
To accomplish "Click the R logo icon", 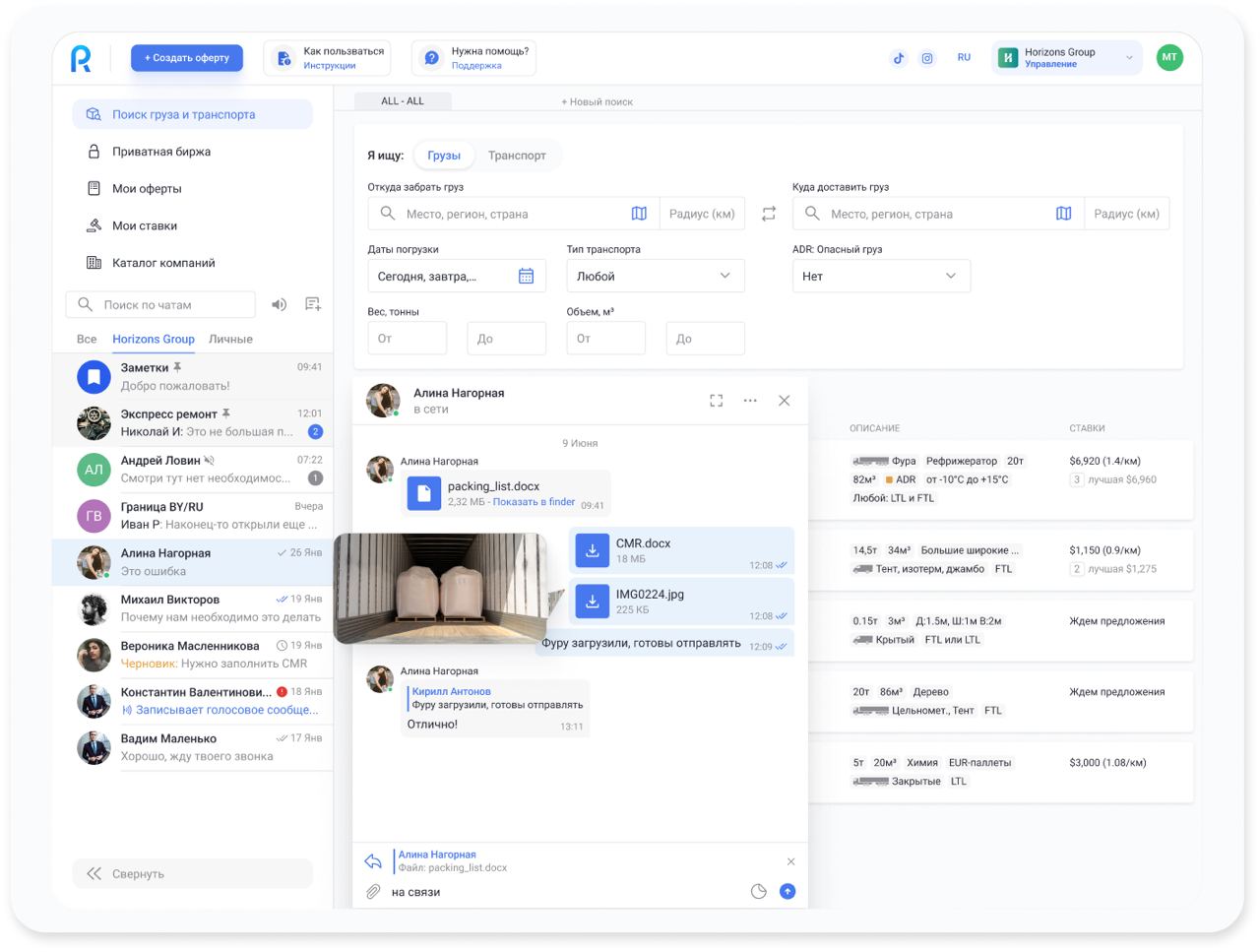I will pos(81,59).
